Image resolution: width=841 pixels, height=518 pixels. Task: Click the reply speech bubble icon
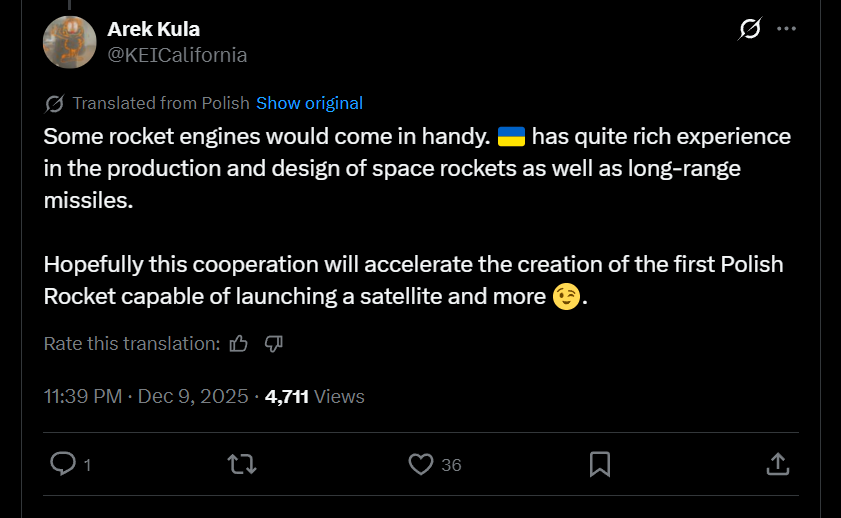pos(63,464)
